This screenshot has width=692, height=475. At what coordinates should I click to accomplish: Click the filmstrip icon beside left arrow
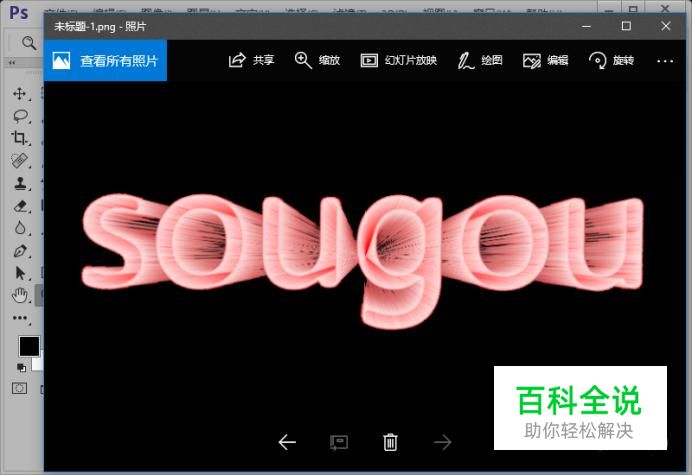(x=339, y=442)
